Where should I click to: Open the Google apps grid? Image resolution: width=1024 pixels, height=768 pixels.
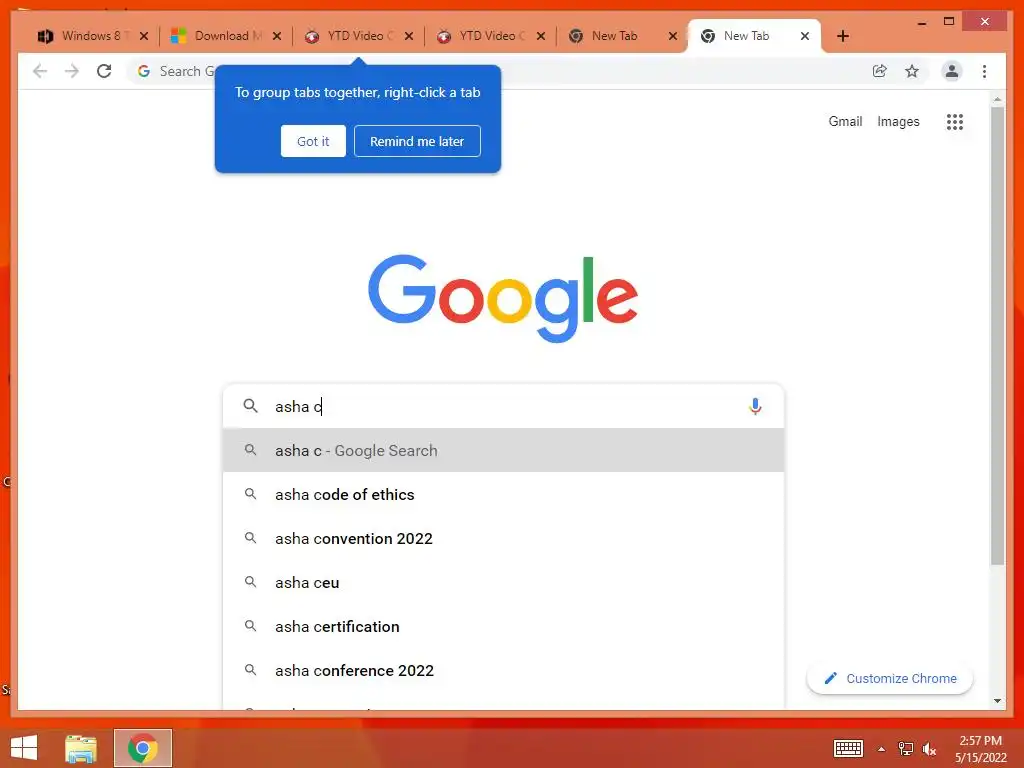(955, 121)
